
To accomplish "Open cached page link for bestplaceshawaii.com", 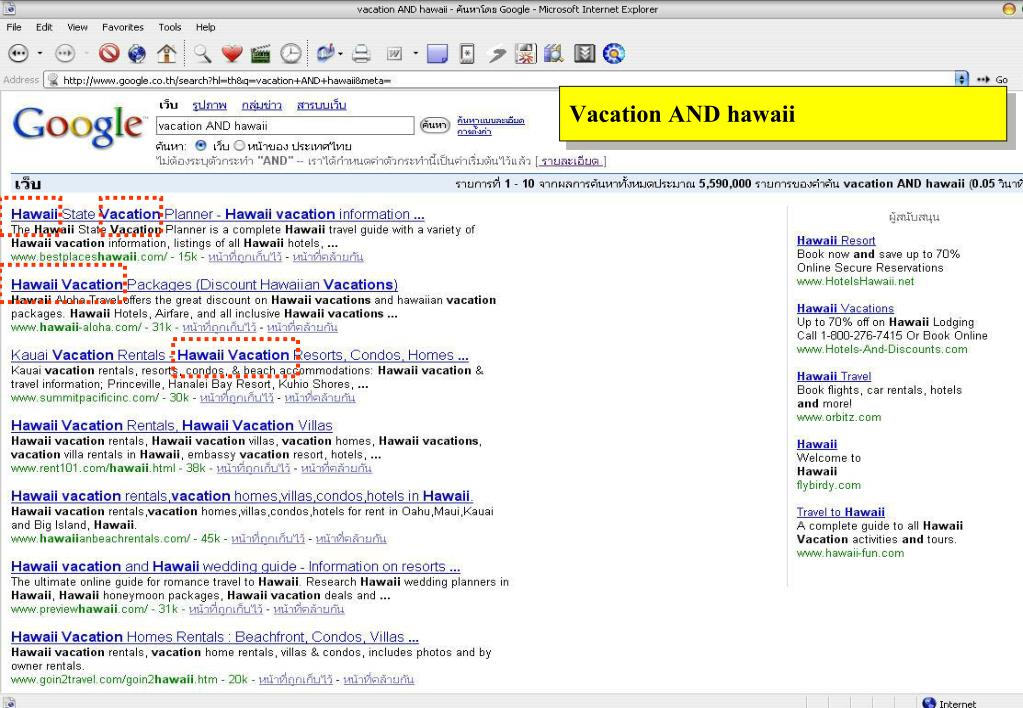I will pos(245,257).
